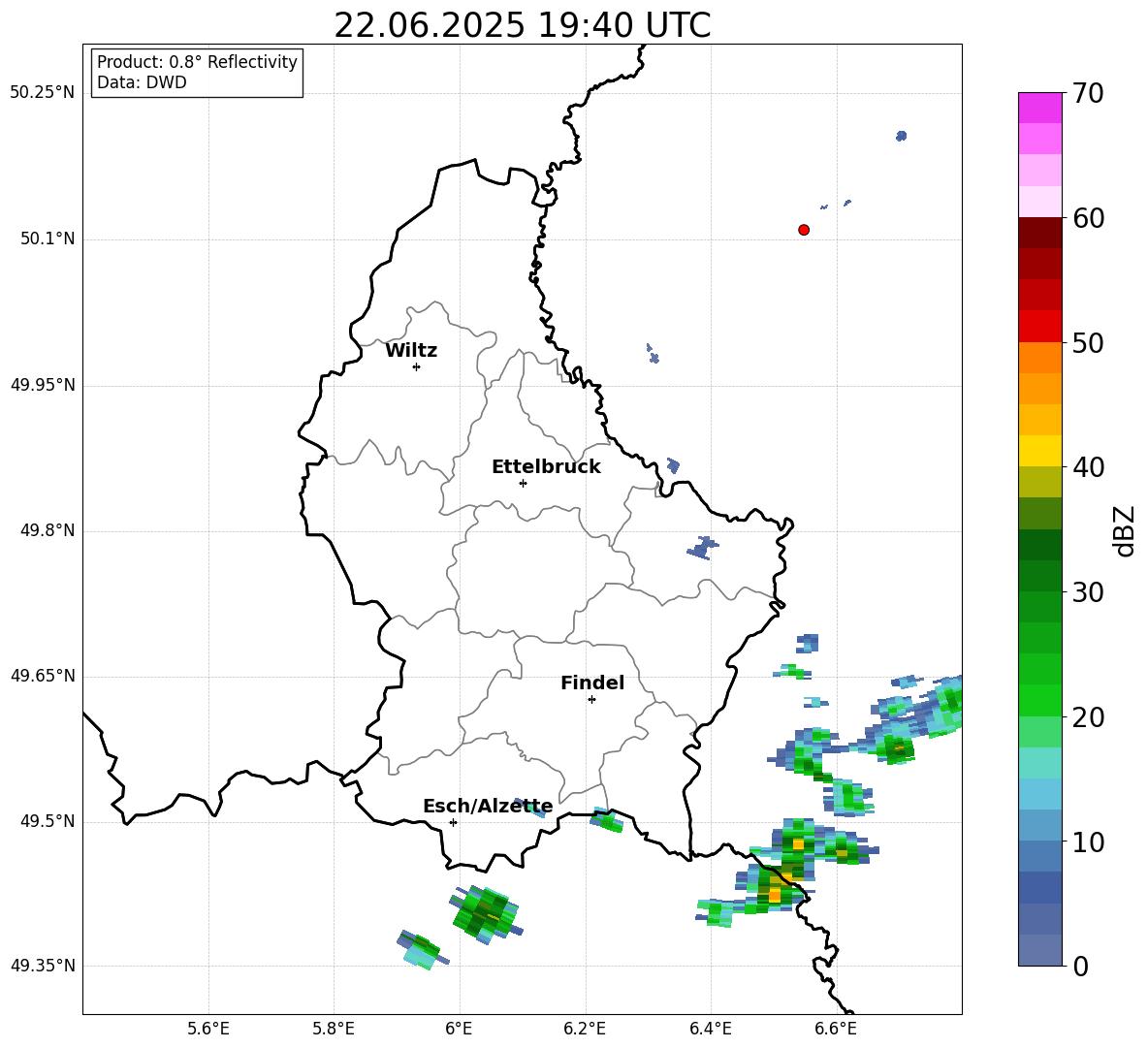Click the 49.5°N latitude label
Screen dimensions: 1148x1048
point(48,821)
